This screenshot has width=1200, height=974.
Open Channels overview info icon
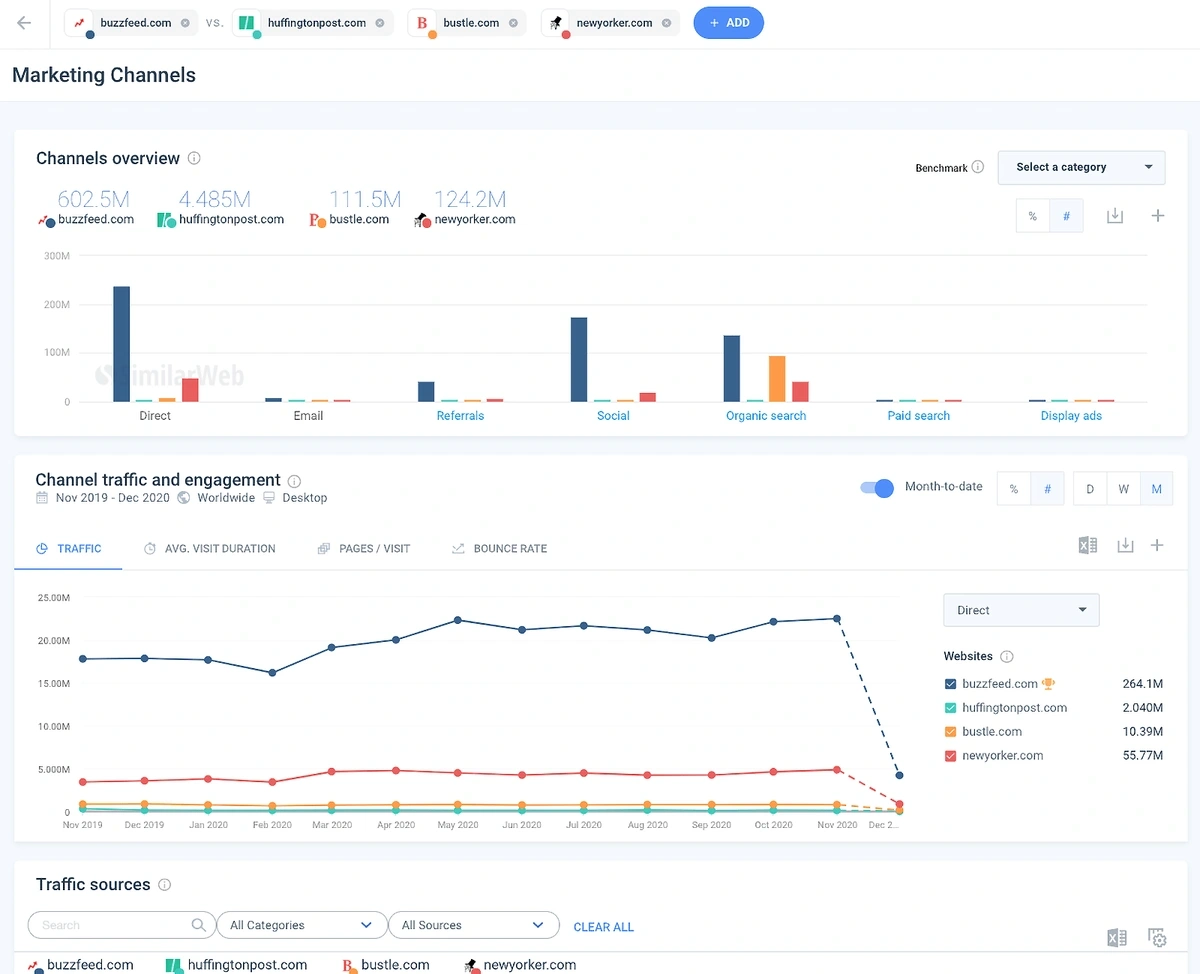(194, 158)
